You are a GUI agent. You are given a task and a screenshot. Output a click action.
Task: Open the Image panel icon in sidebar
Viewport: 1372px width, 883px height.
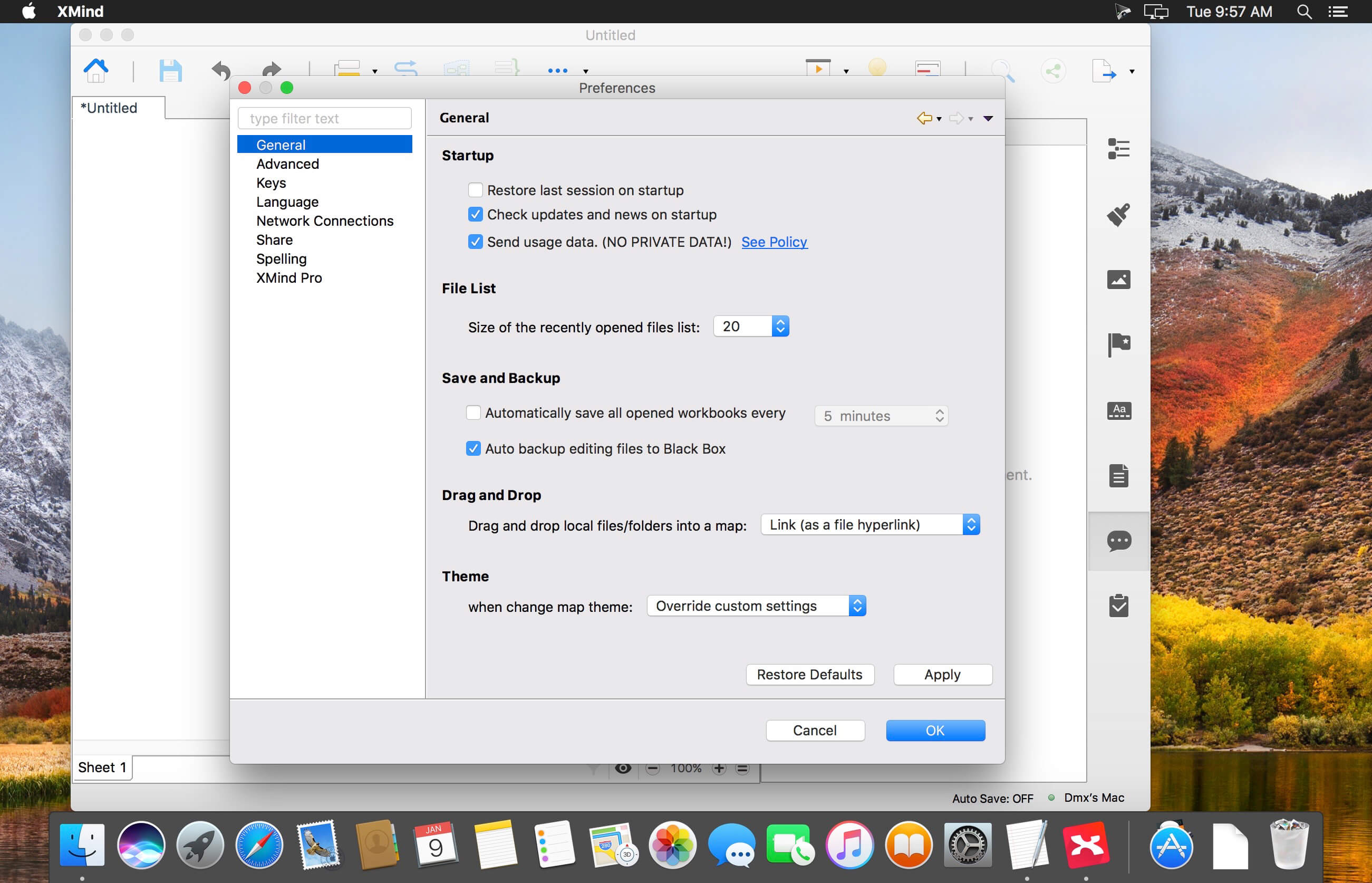[1119, 280]
